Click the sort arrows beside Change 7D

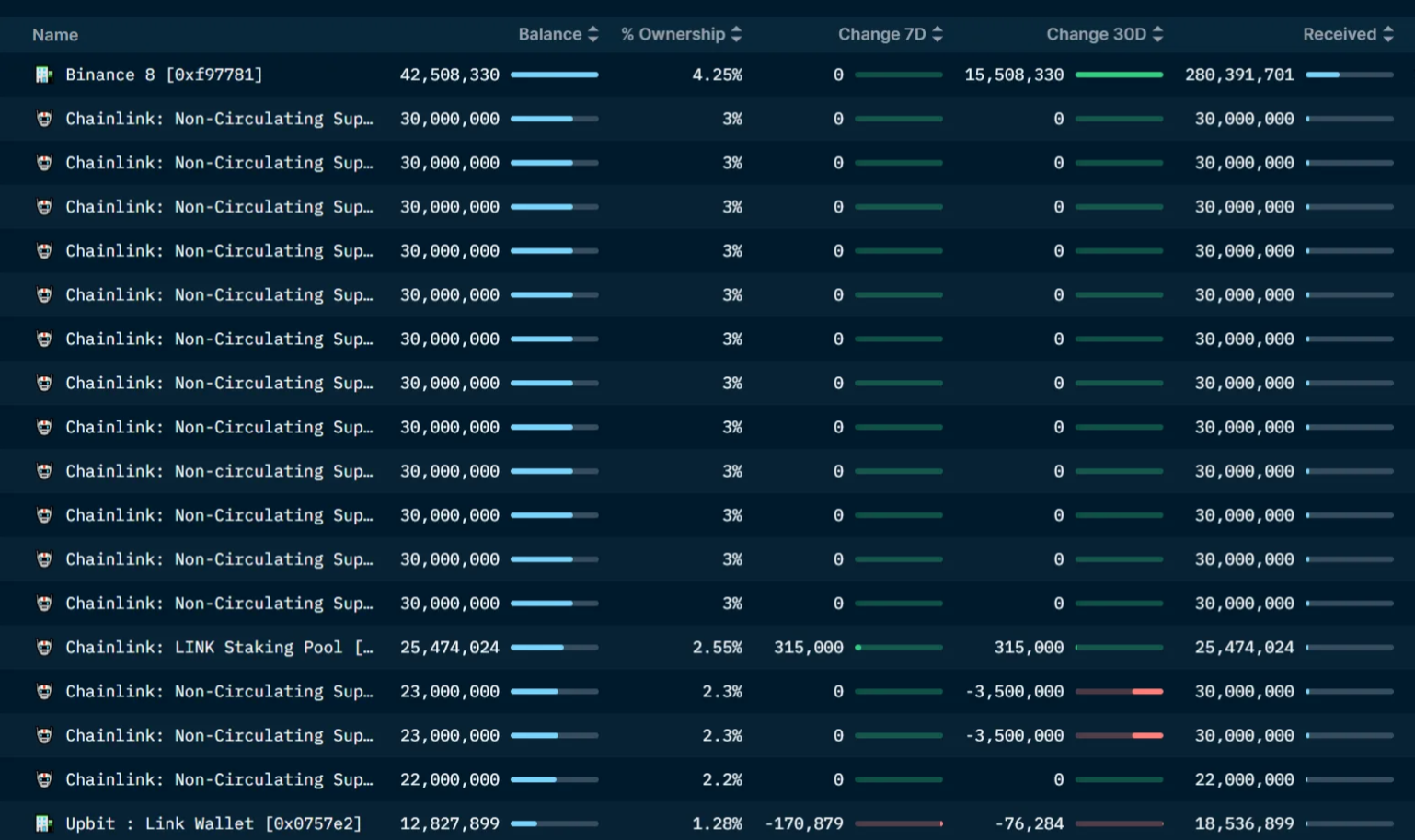click(x=938, y=34)
